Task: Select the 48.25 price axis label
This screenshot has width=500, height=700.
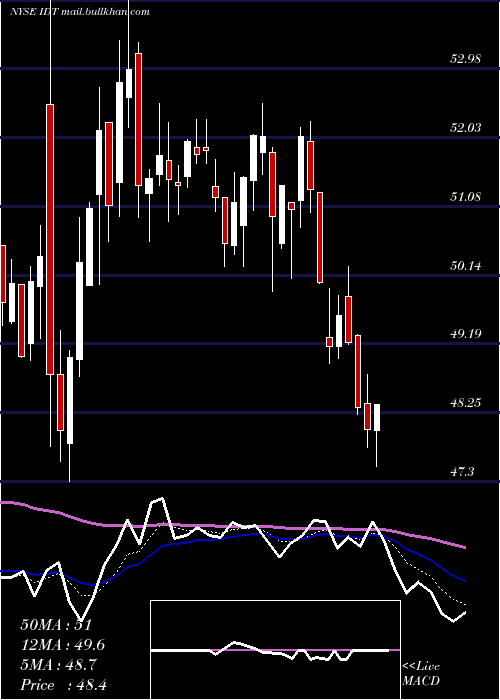Action: [465, 403]
